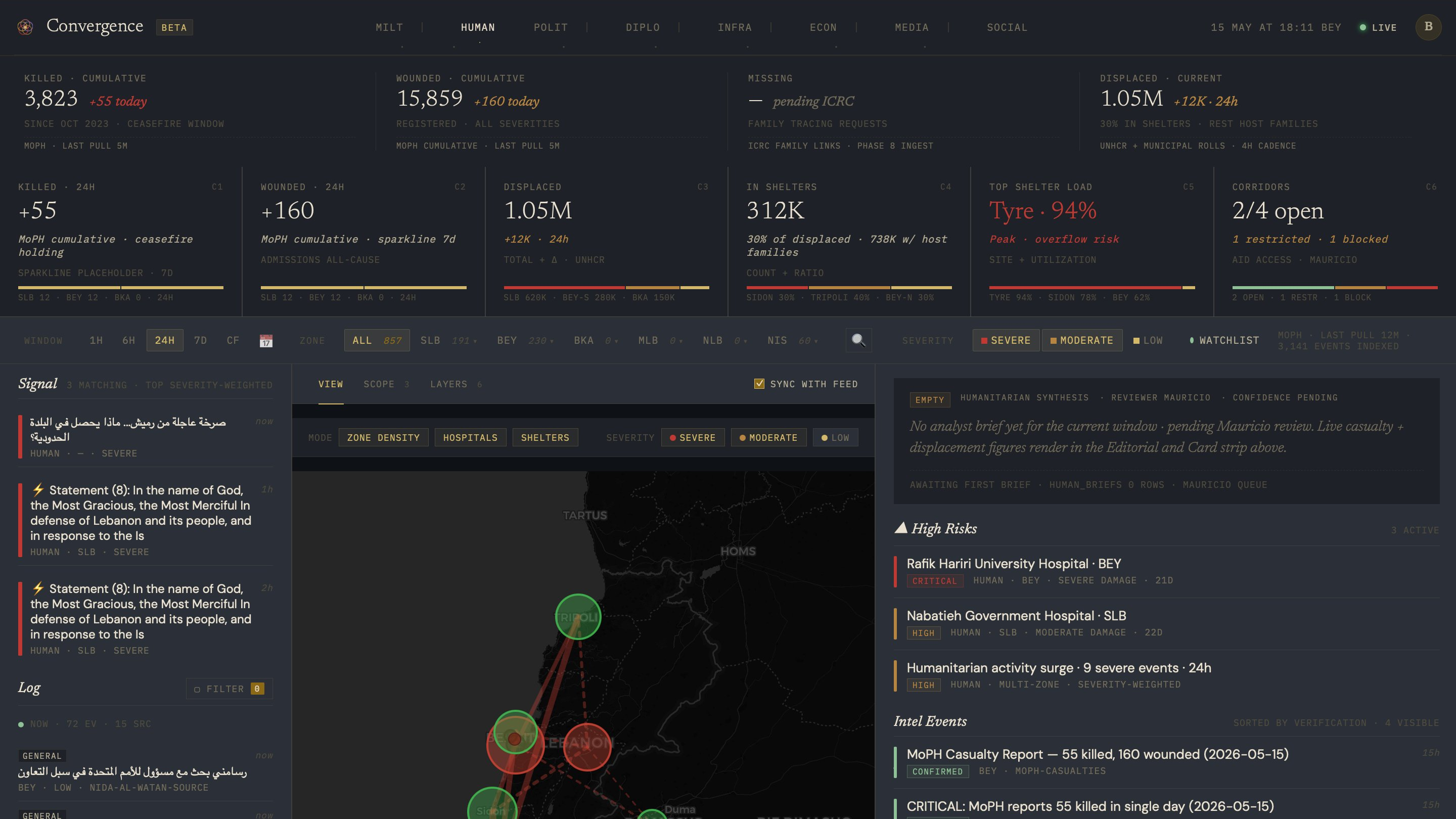Toggle map SEVERE severity chip
Image resolution: width=1456 pixels, height=819 pixels.
pyautogui.click(x=693, y=437)
